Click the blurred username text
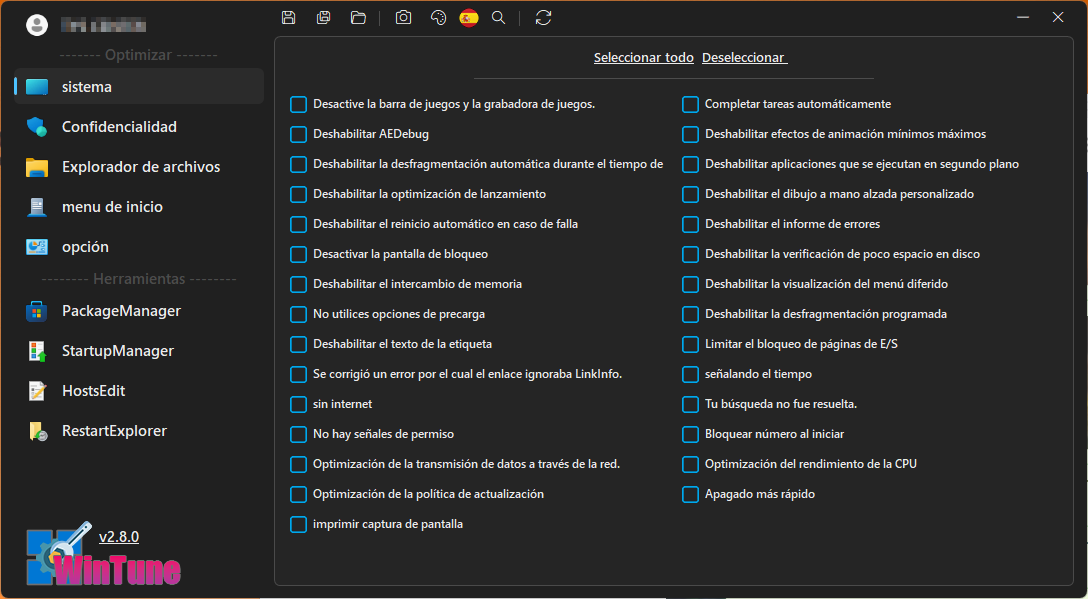 tap(103, 26)
